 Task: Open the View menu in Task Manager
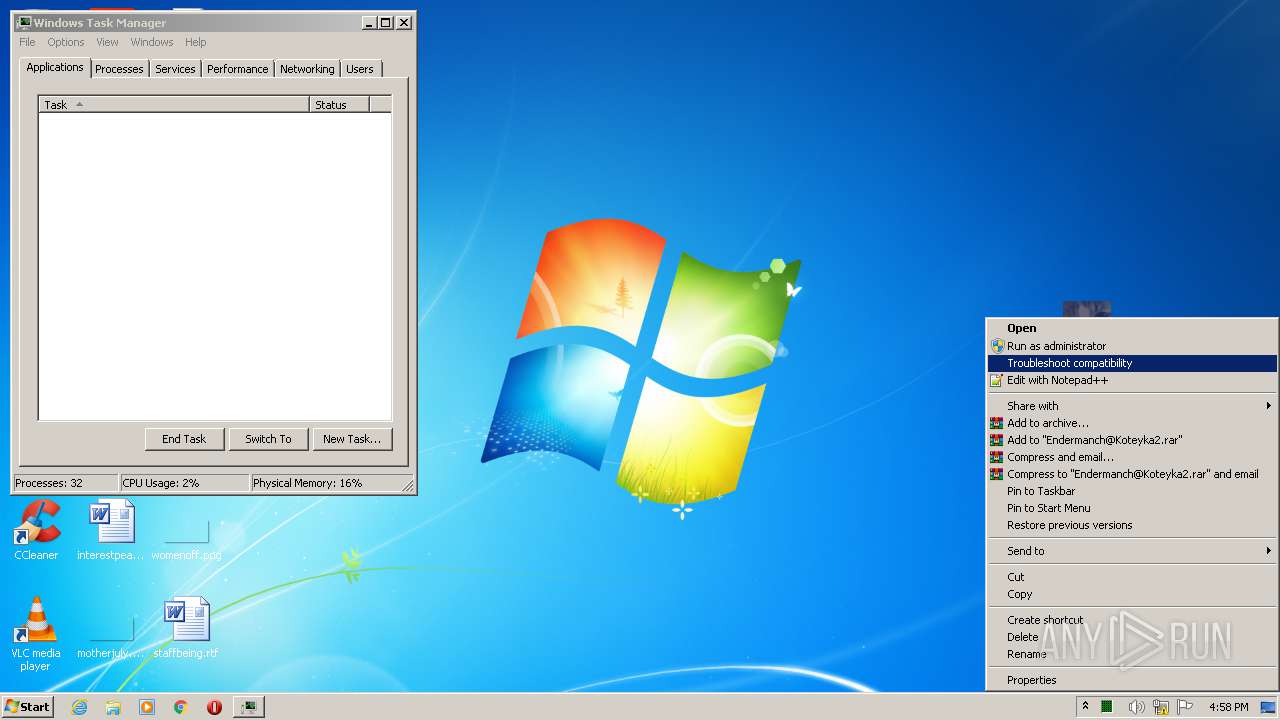[107, 42]
